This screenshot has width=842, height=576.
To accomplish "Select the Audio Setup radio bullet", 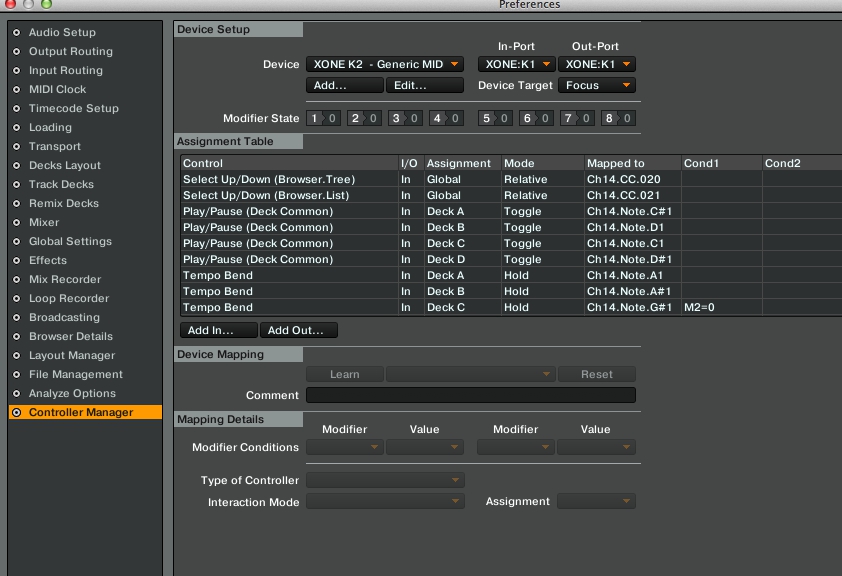I will click(16, 33).
